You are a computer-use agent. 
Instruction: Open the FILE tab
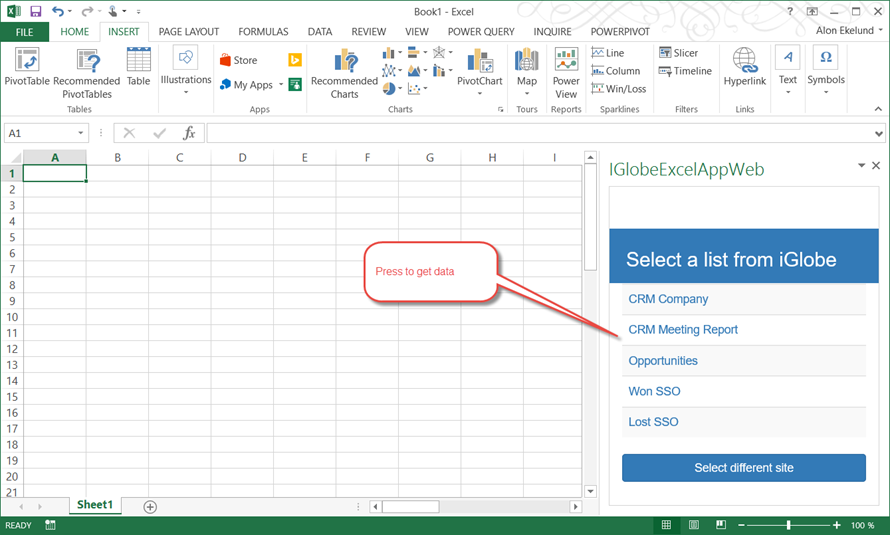point(24,32)
